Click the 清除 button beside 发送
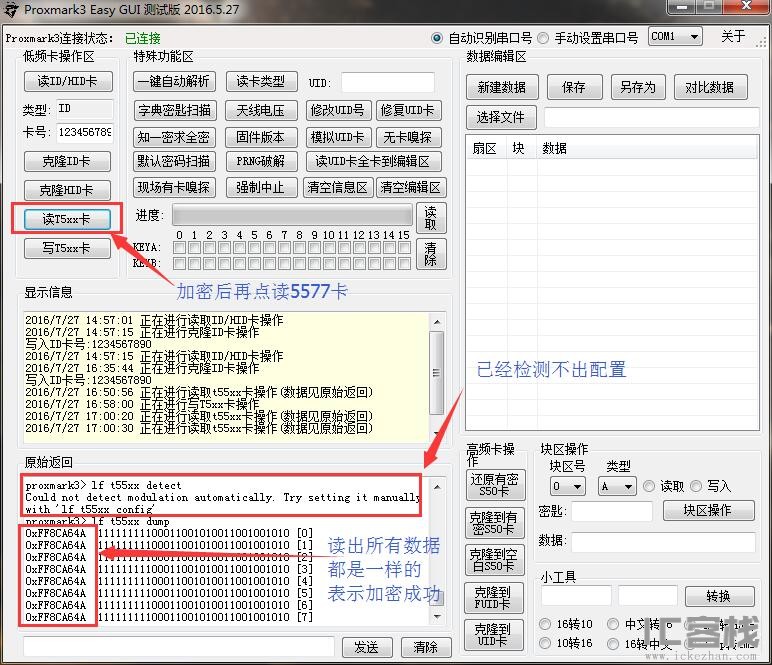This screenshot has height=665, width=772. click(x=426, y=647)
